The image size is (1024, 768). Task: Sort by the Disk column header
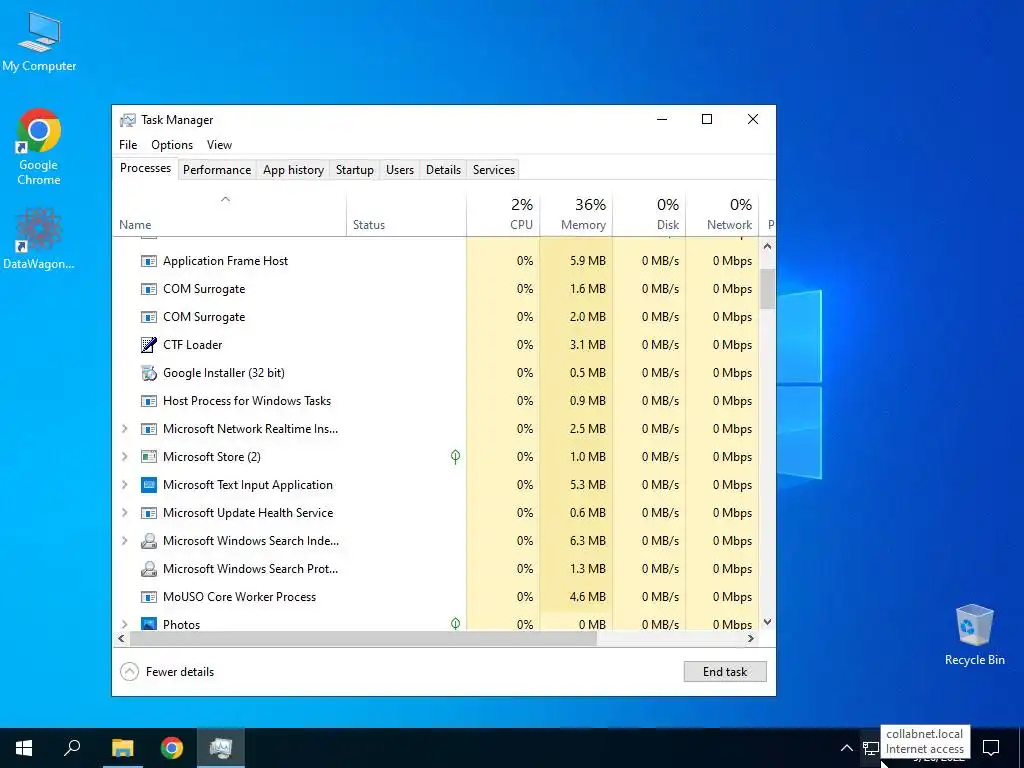pyautogui.click(x=649, y=214)
